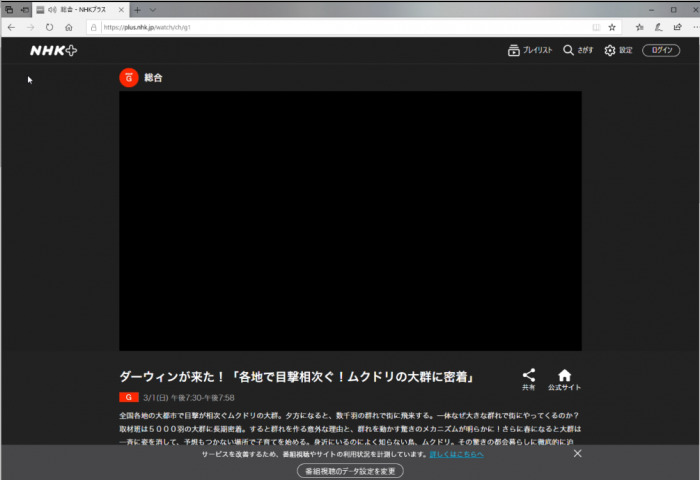The image size is (700, 480).
Task: Click the 総合 channel label
Action: (153, 78)
